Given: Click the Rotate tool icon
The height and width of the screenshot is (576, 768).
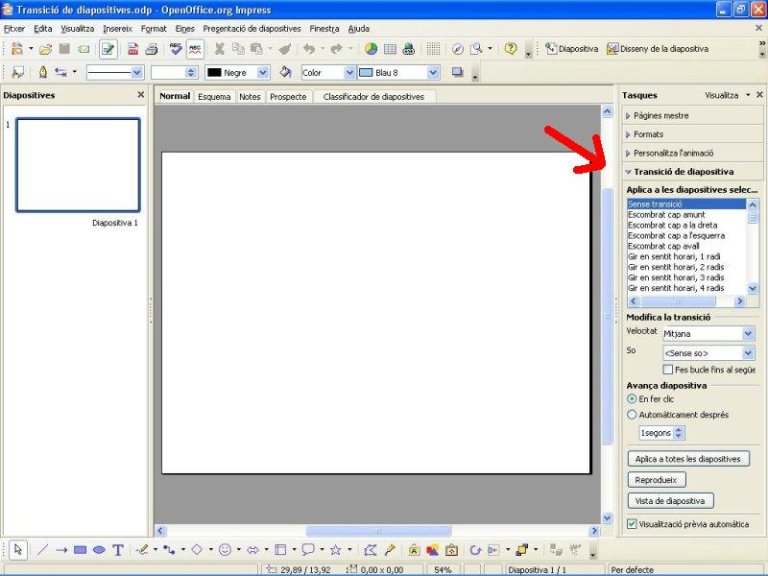Looking at the screenshot, I should pyautogui.click(x=475, y=550).
